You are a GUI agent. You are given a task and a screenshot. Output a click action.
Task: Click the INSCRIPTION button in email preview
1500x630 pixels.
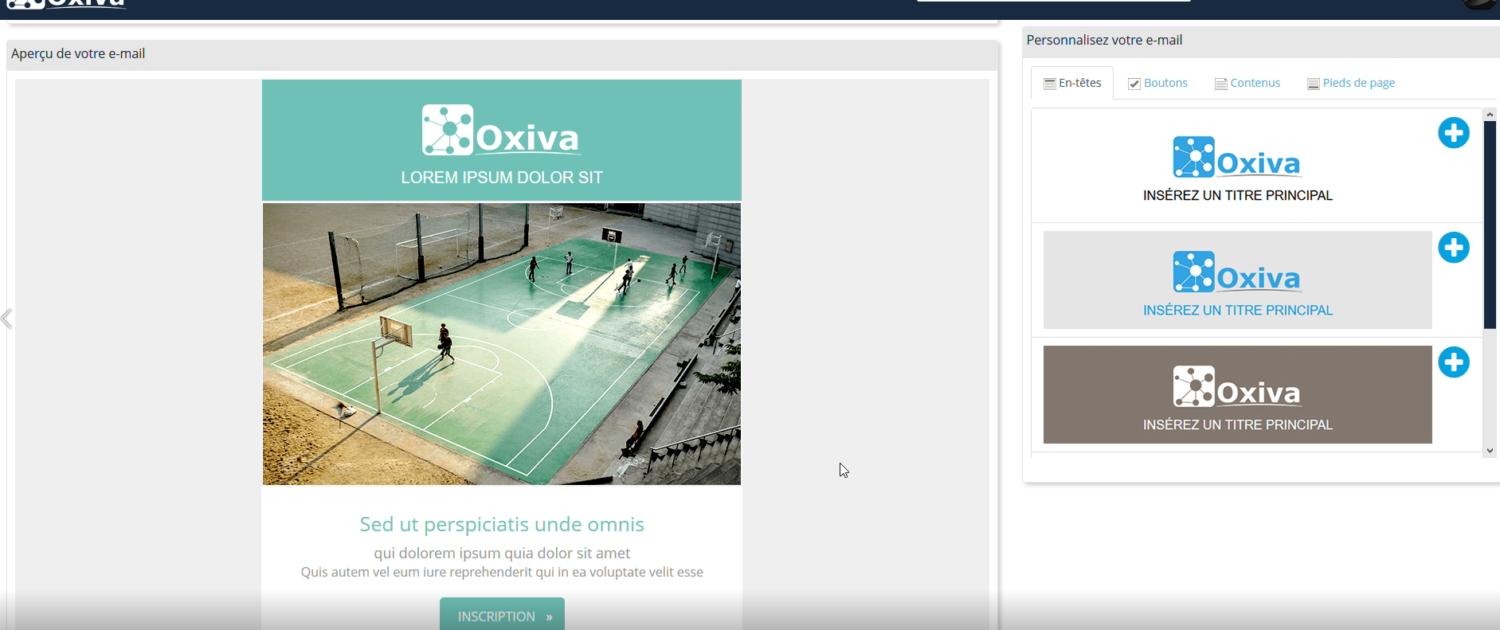(502, 615)
